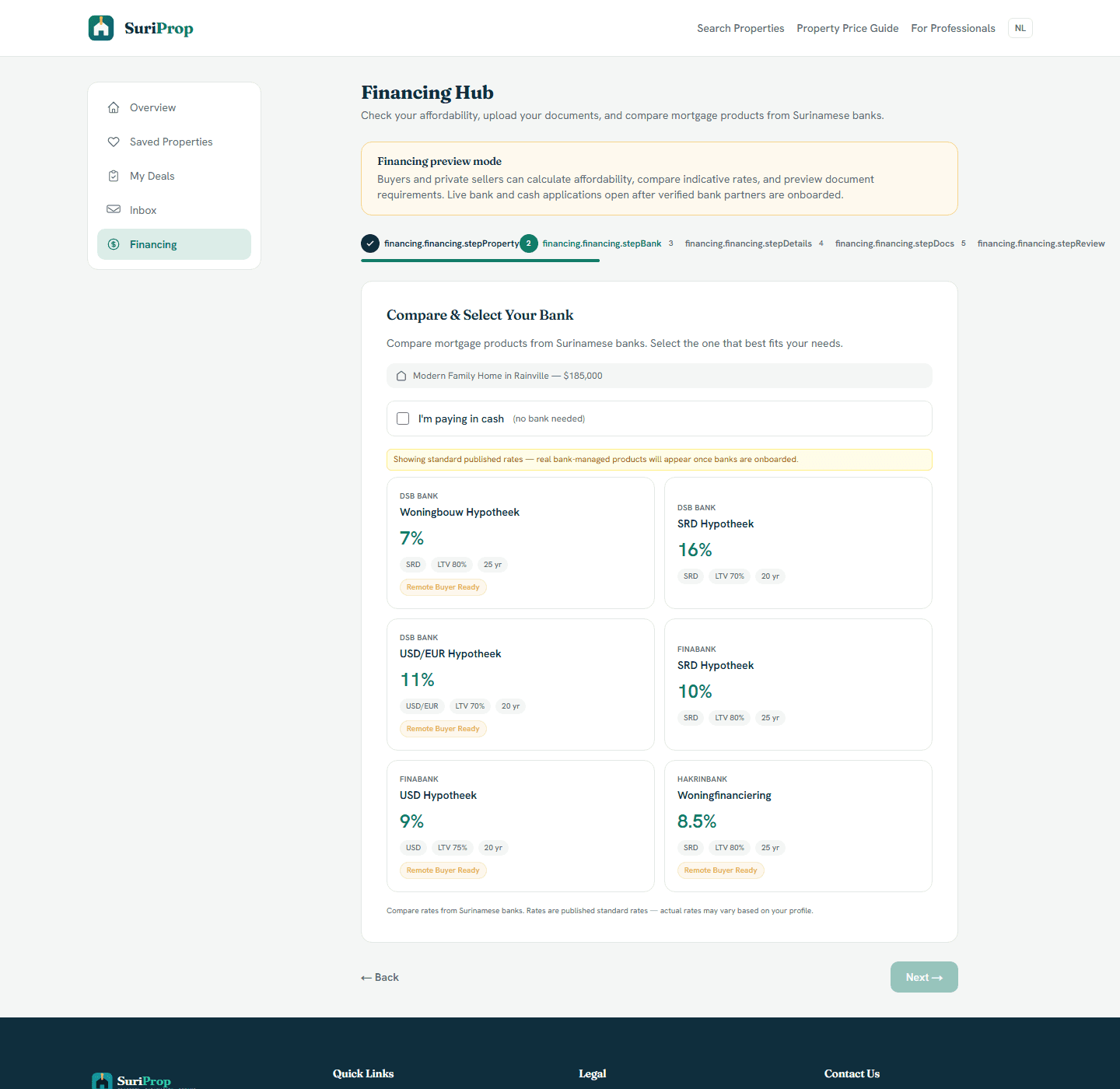1120x1089 pixels.
Task: Click Remote Buyer Ready badge on USD/EUR Hypotheek
Action: click(x=443, y=729)
